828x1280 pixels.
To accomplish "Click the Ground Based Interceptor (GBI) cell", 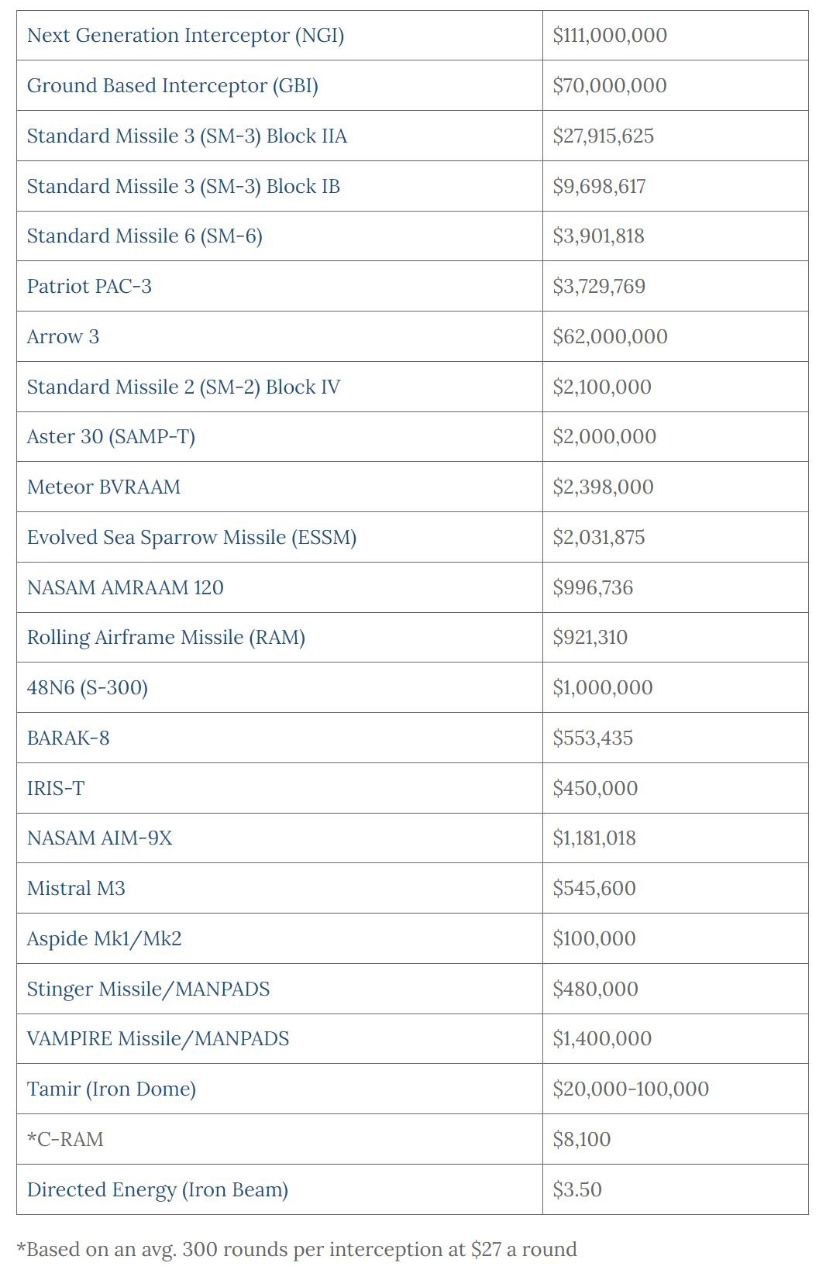I will point(172,86).
